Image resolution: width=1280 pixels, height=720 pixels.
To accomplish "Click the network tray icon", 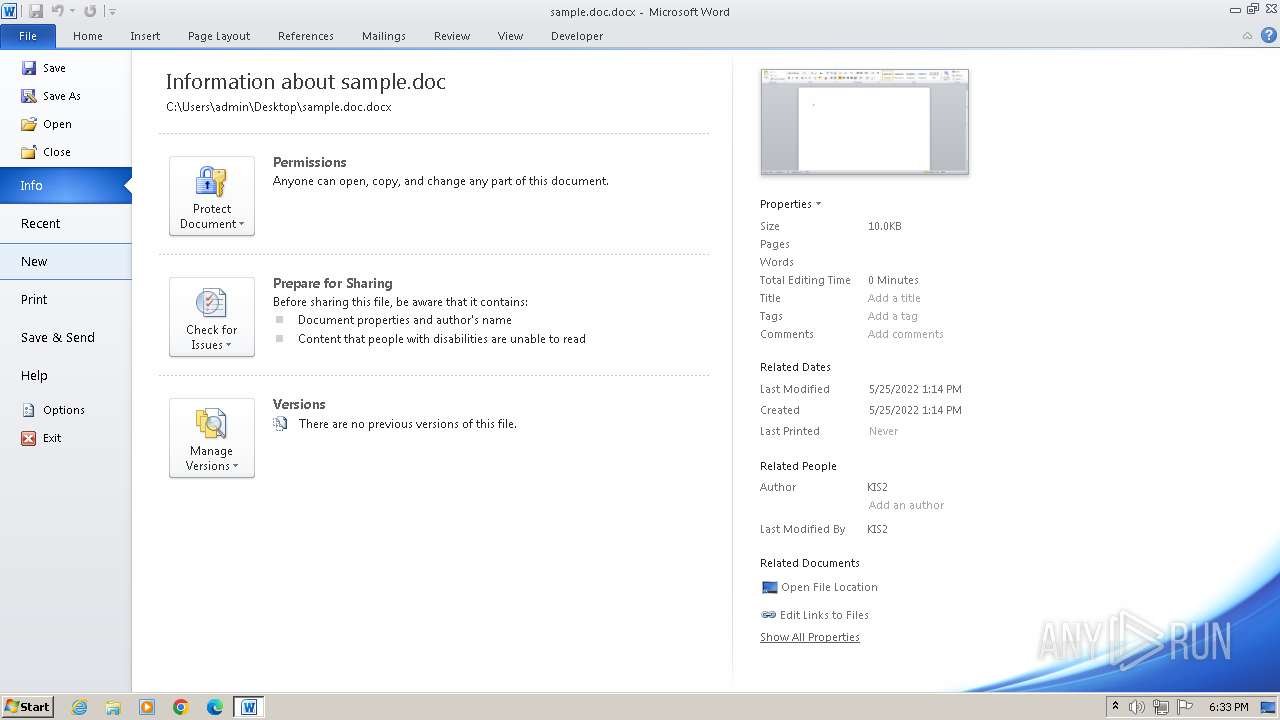I will pos(1161,707).
